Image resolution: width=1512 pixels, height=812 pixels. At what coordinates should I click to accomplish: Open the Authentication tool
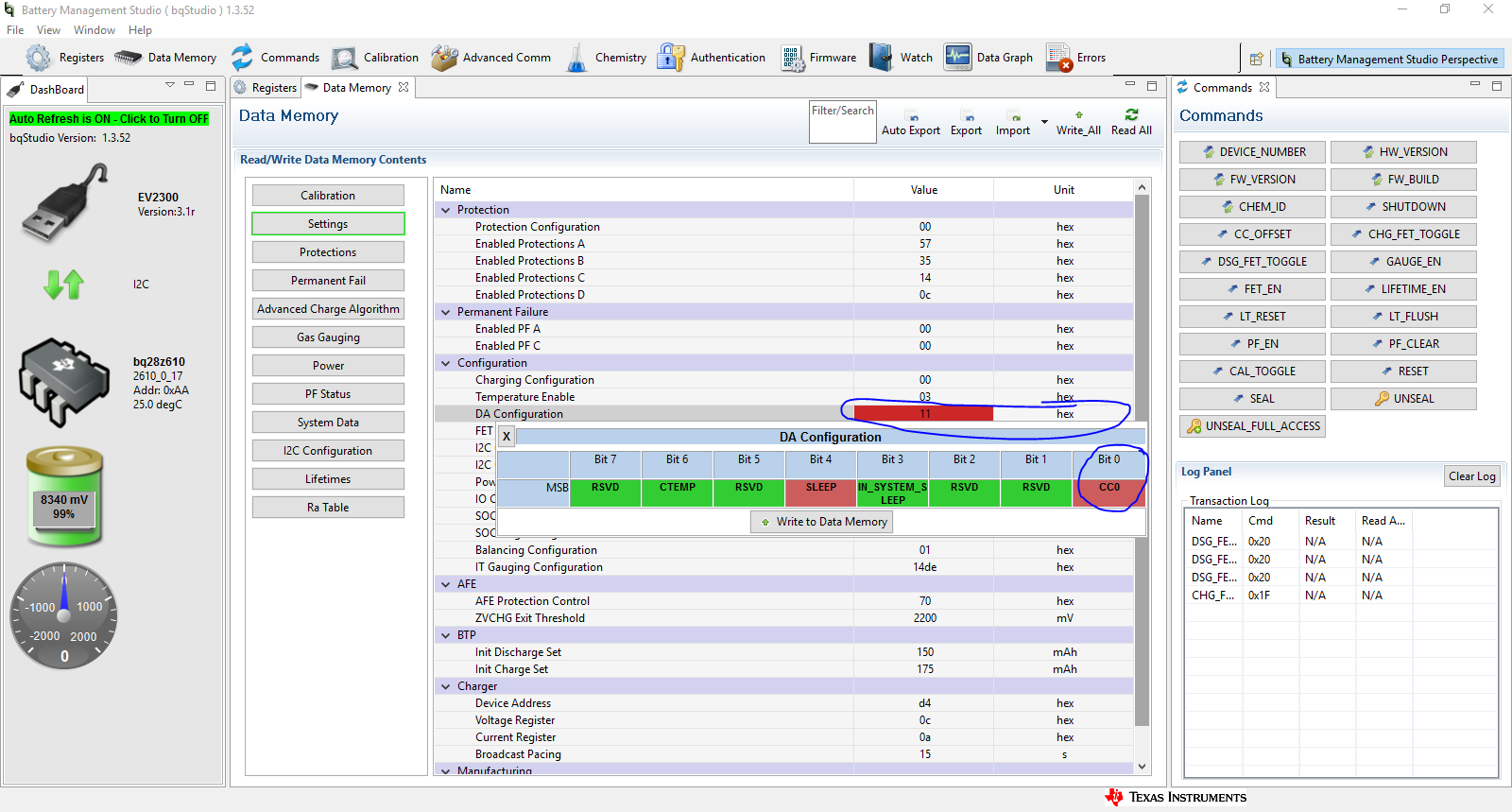[x=712, y=58]
